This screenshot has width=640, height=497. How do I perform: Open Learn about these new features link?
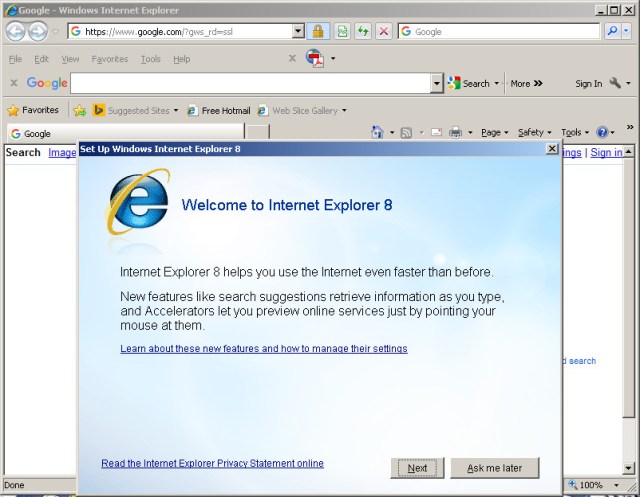pyautogui.click(x=264, y=348)
